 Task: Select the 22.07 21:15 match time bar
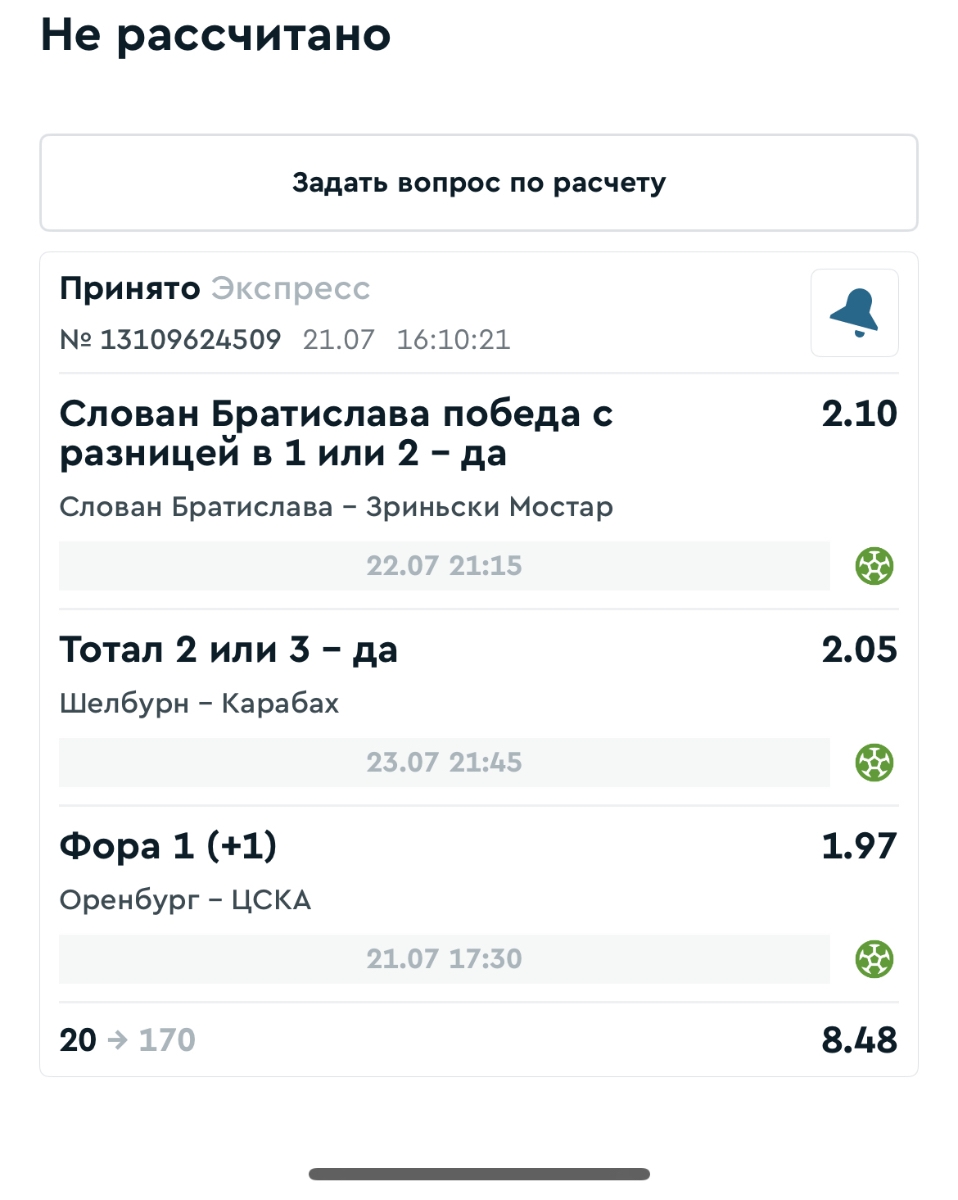[444, 566]
